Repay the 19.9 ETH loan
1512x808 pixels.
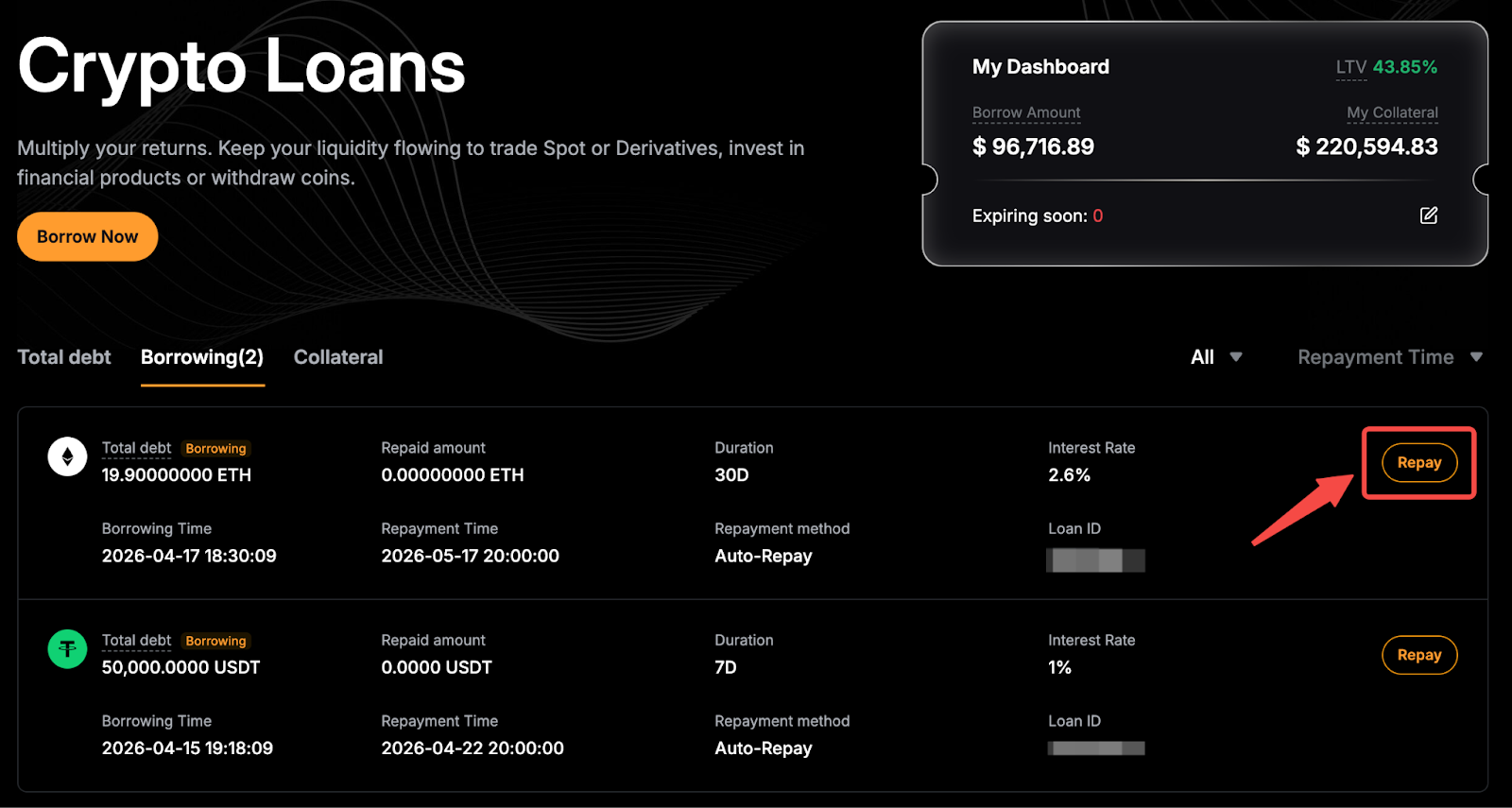point(1418,463)
